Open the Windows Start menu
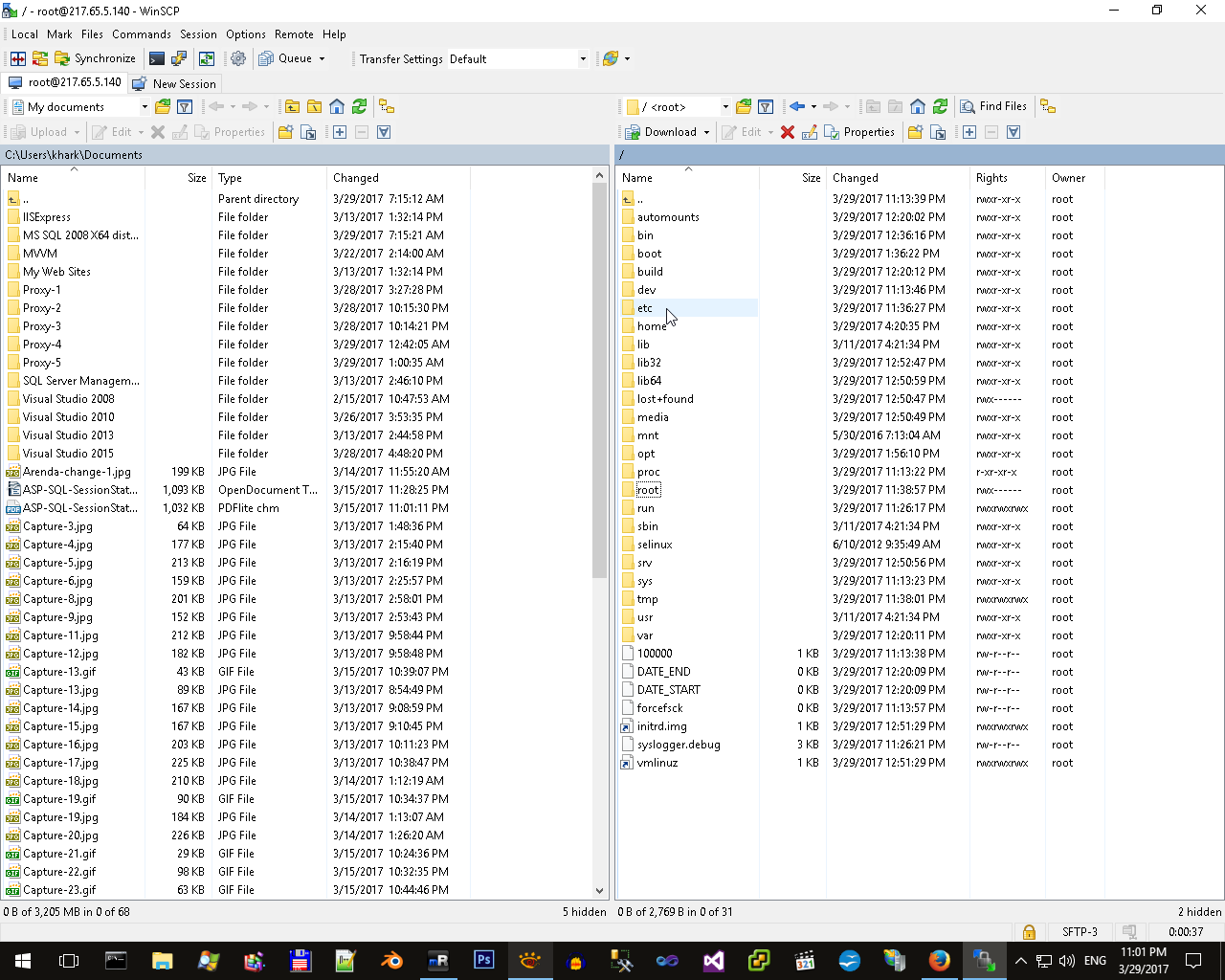This screenshot has width=1225, height=980. point(23,961)
